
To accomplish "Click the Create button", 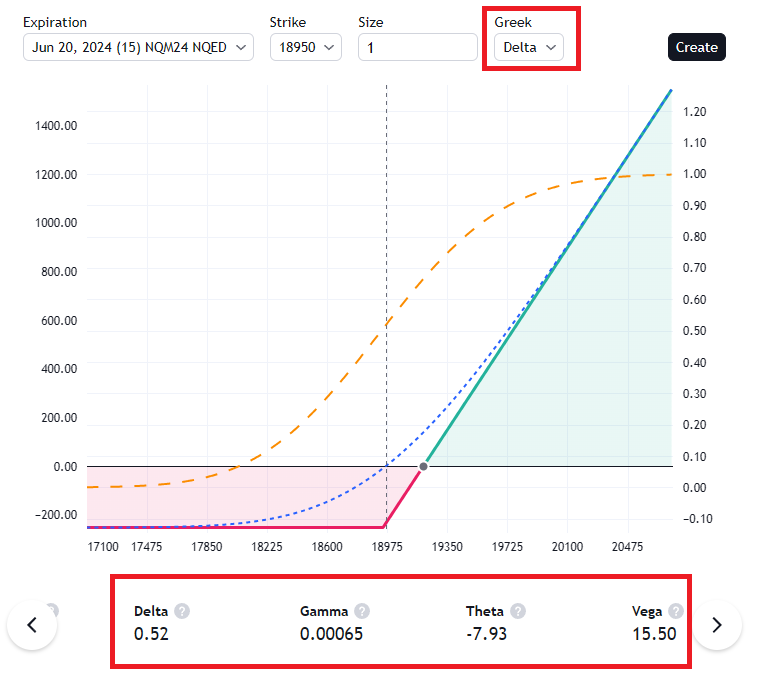I will coord(697,47).
